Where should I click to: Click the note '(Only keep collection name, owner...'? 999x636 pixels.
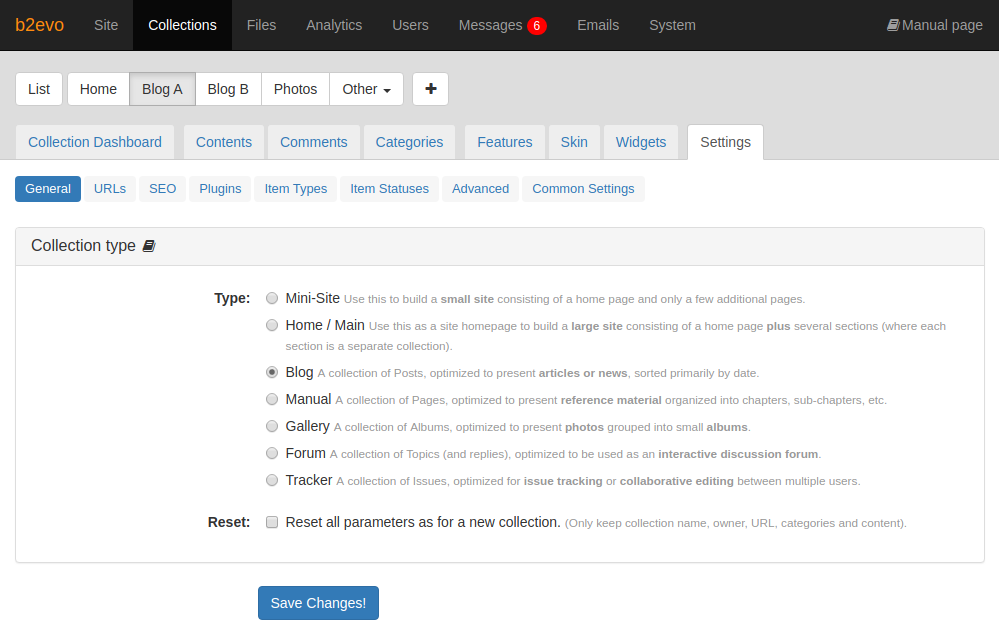pos(735,523)
